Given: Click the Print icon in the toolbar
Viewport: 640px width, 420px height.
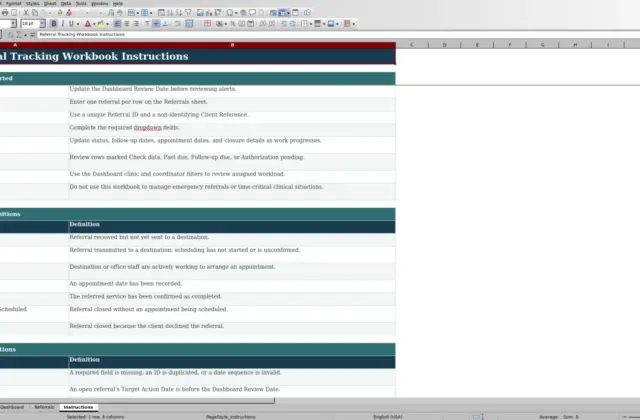Looking at the screenshot, I should (x=5, y=13).
